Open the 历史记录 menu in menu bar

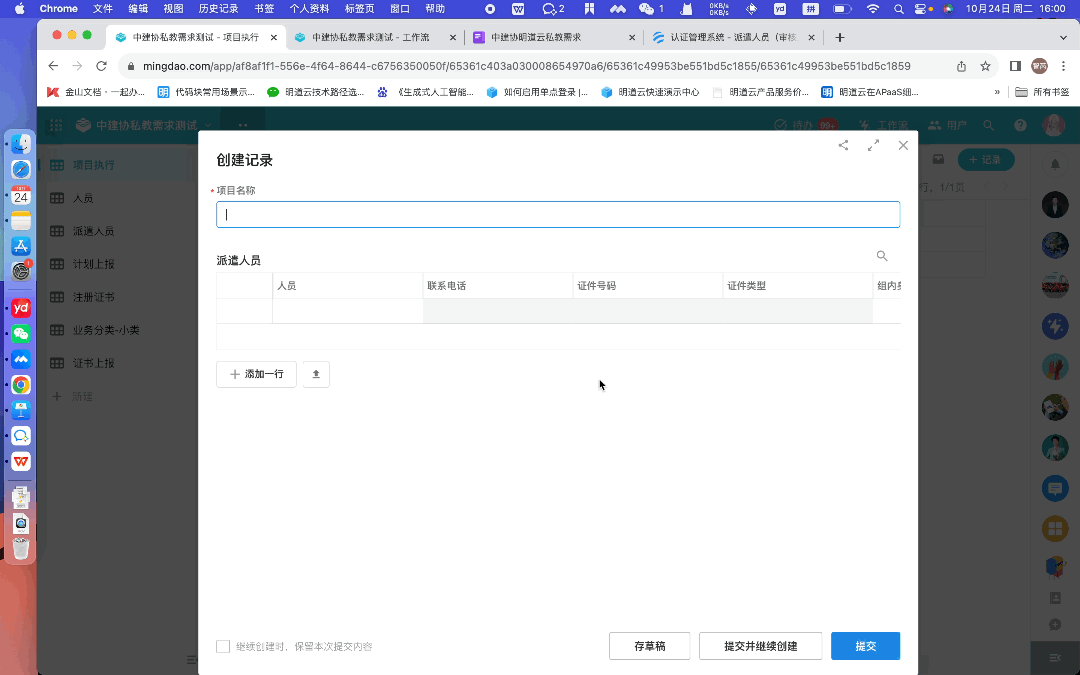coord(218,8)
